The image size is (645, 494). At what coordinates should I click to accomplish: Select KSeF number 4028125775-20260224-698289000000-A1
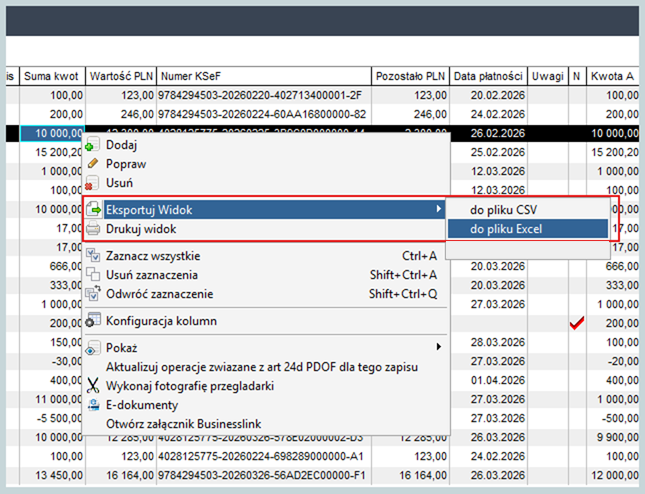coord(261,456)
